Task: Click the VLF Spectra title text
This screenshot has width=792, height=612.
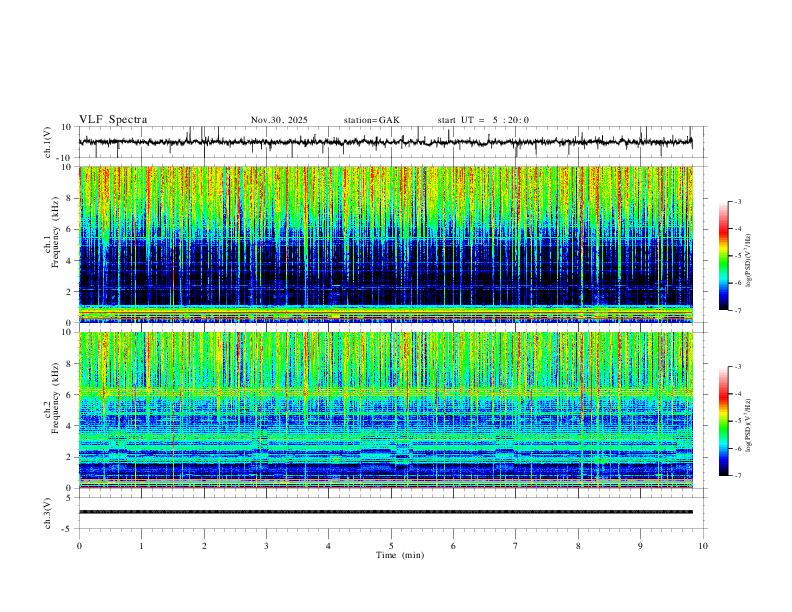Action: 113,120
